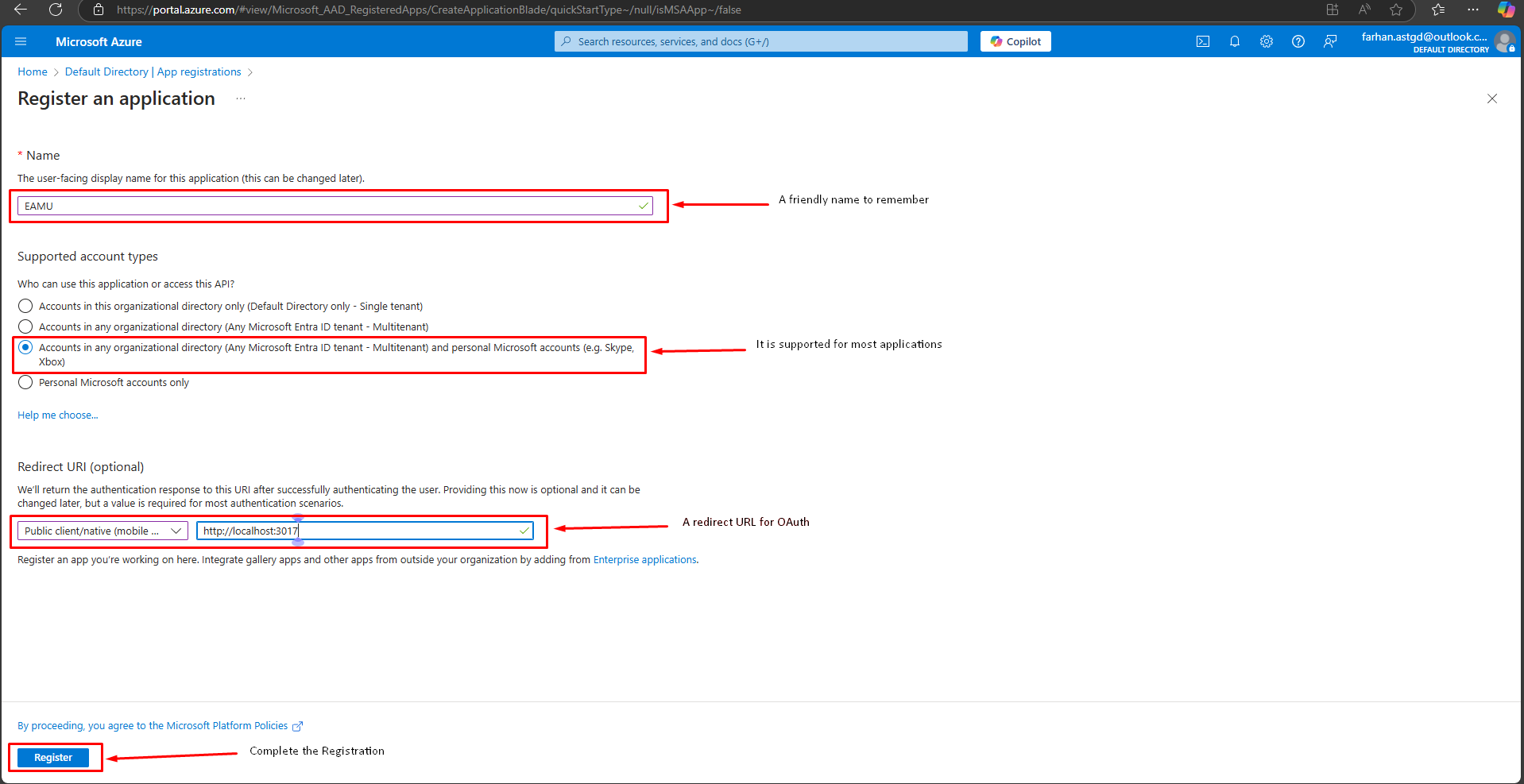Go back in the browser
Screen dimensions: 1524x784
pos(21,10)
